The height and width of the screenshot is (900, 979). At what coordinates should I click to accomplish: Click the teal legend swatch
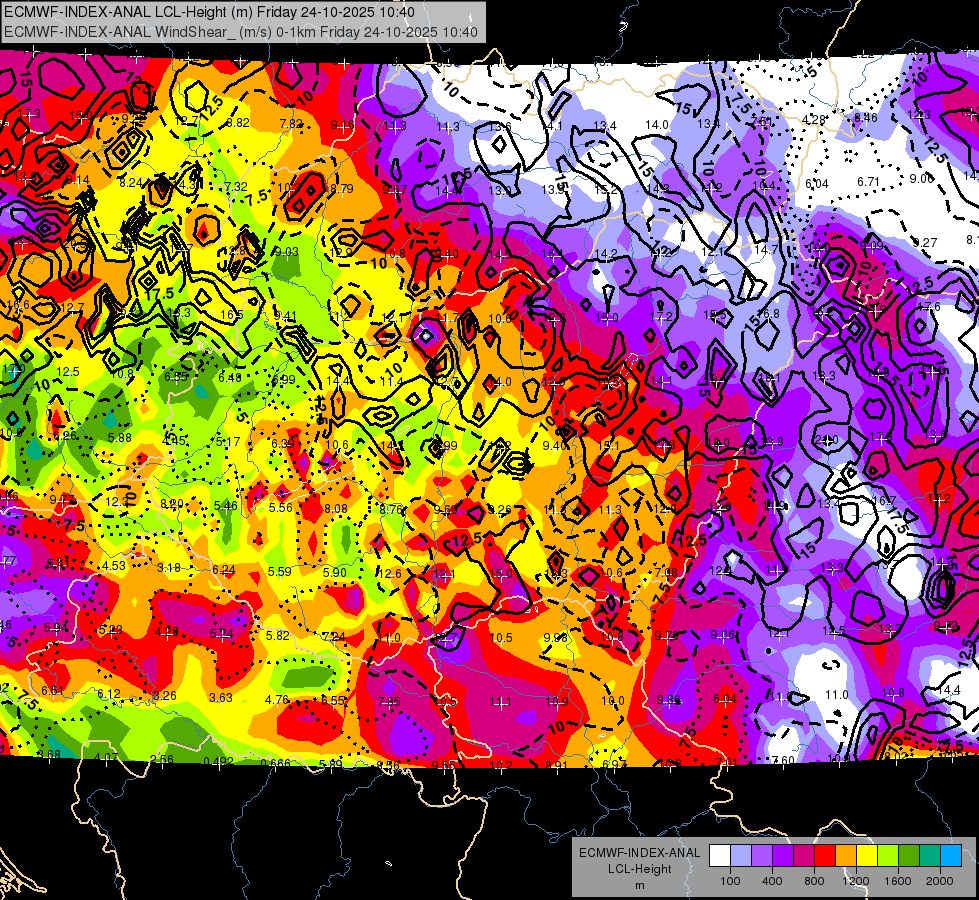(x=929, y=856)
